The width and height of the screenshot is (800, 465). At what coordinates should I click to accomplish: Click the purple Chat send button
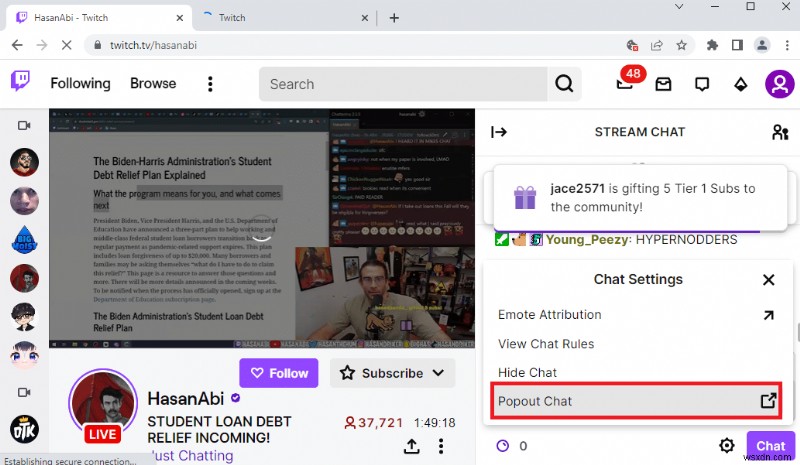click(x=770, y=446)
